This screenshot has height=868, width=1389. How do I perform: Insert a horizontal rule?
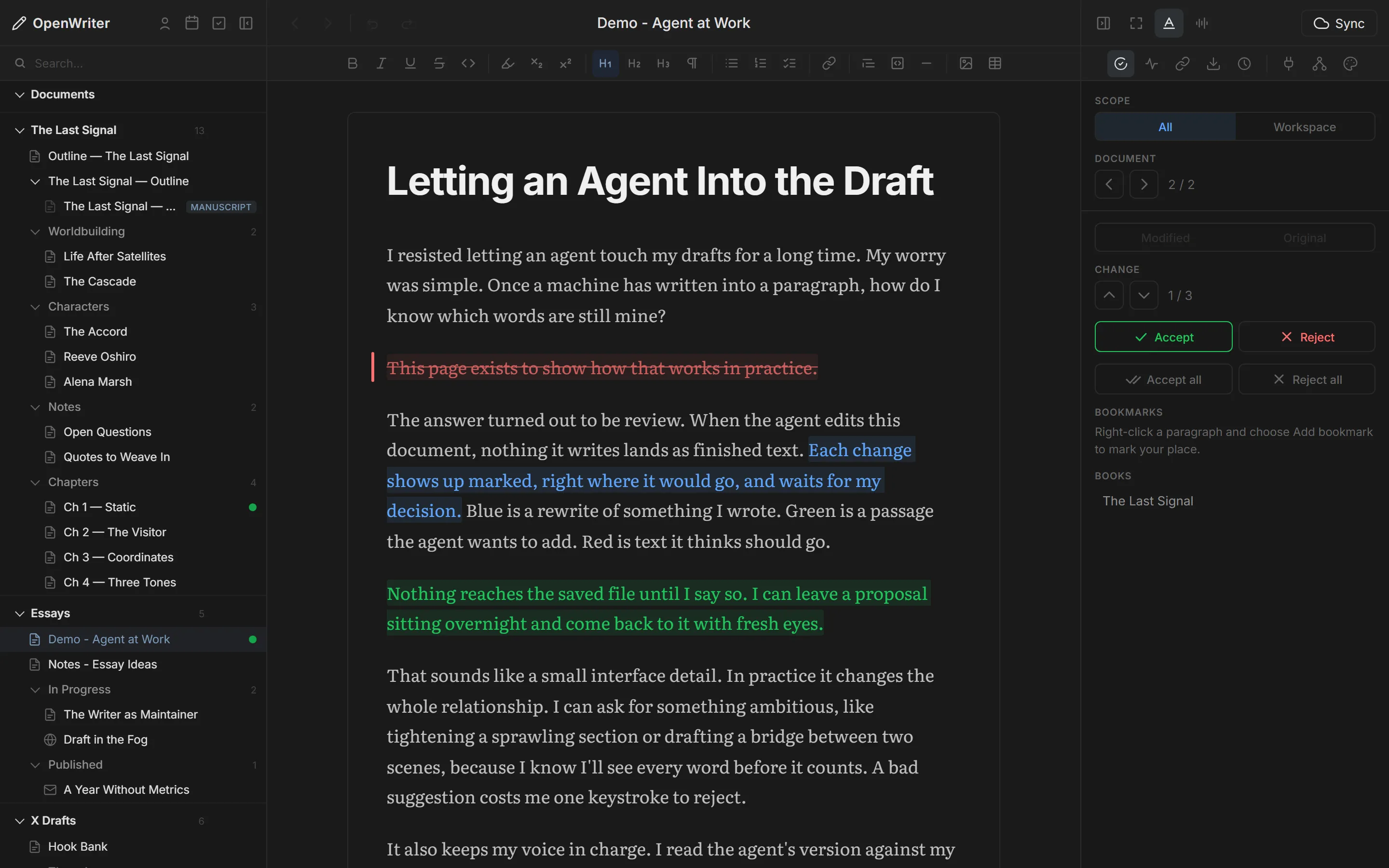coord(926,63)
